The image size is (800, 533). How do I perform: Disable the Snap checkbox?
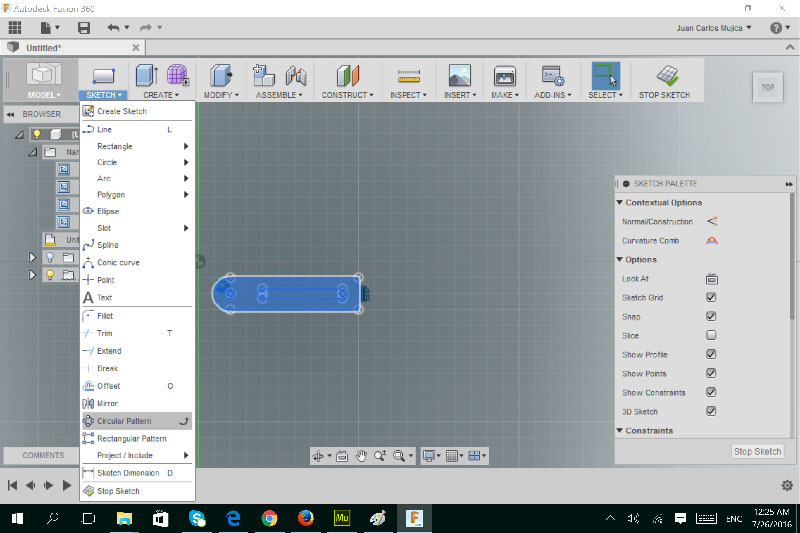[711, 316]
